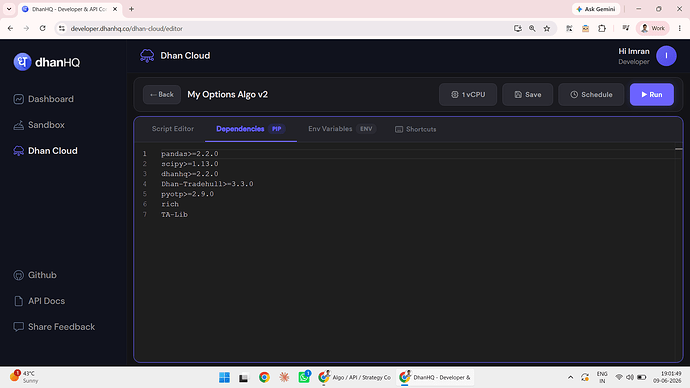Run the My Options Algo v2 script
This screenshot has width=690, height=388.
pyautogui.click(x=652, y=95)
